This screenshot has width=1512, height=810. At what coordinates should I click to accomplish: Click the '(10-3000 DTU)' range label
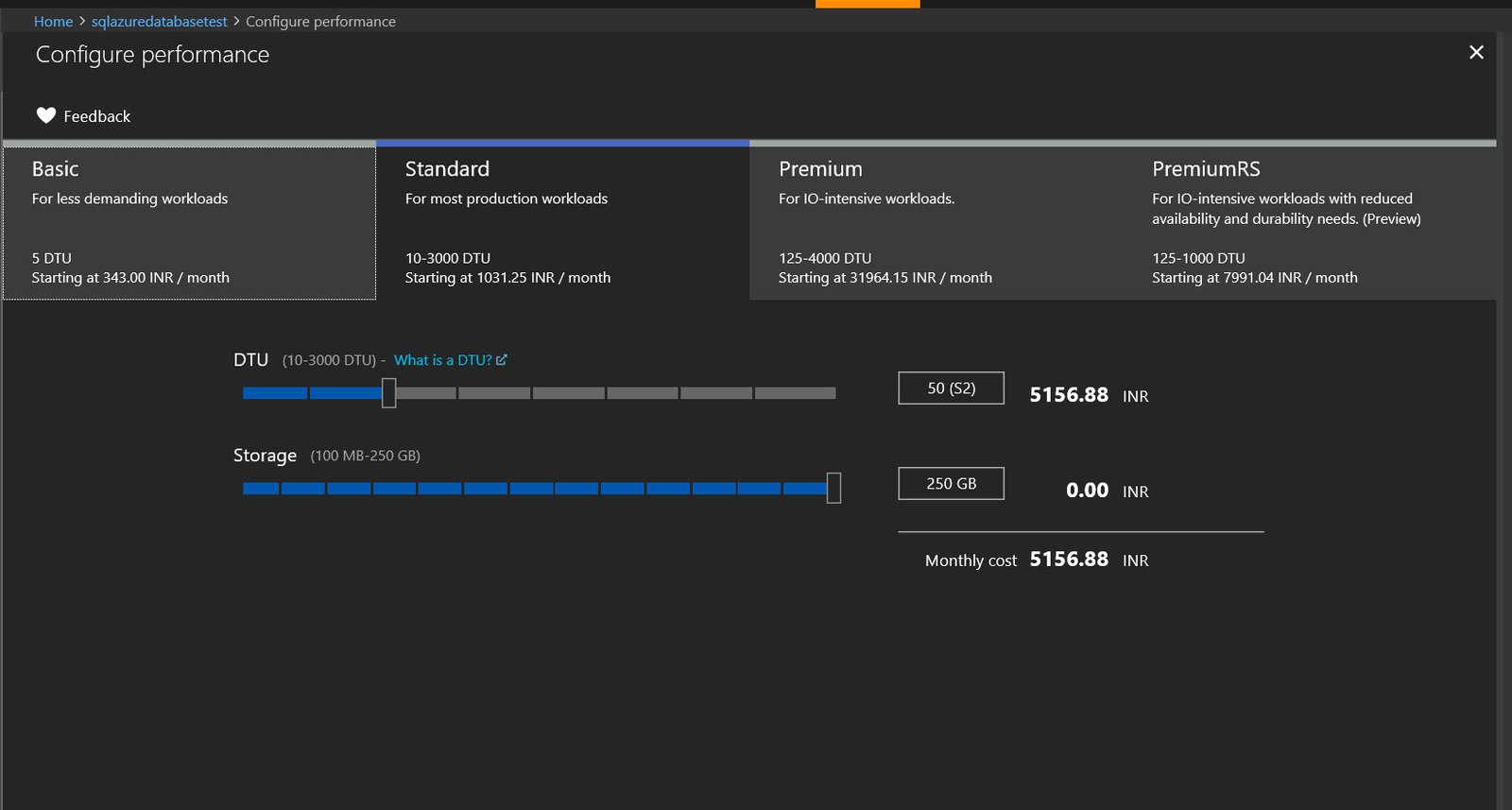329,360
